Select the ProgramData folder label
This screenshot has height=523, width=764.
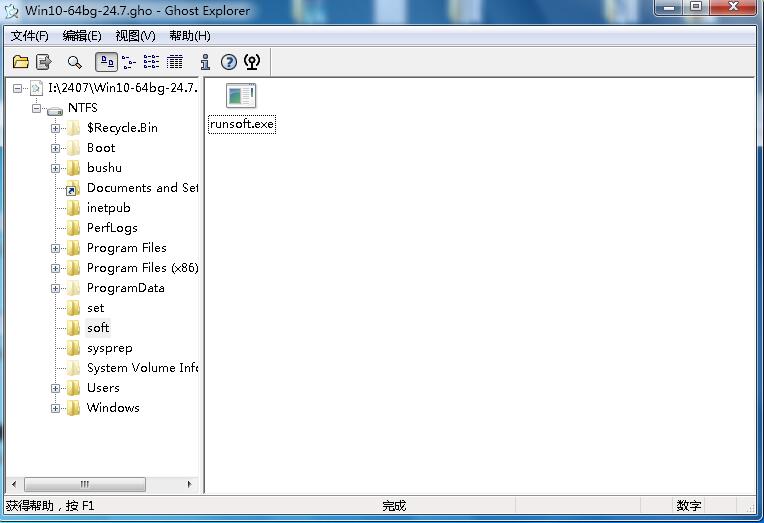pyautogui.click(x=126, y=288)
